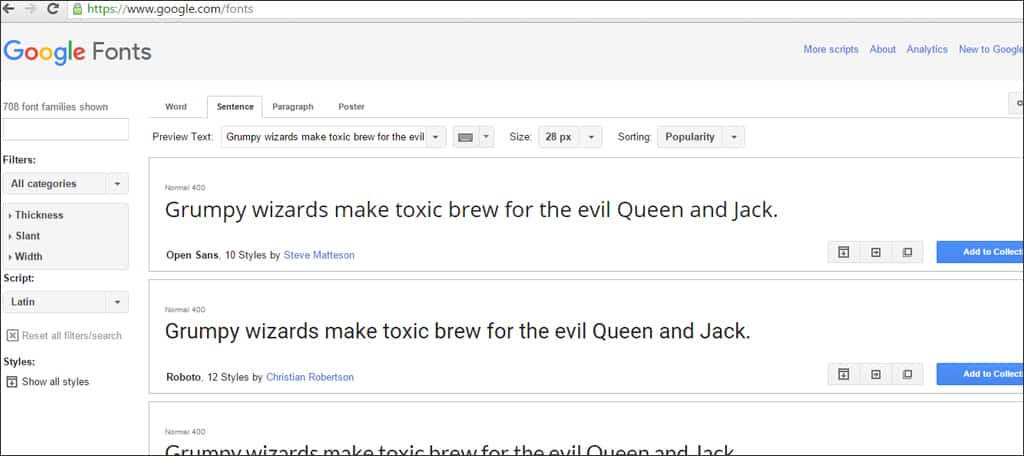Click the 708 font families shown text
The width and height of the screenshot is (1024, 456).
pyautogui.click(x=56, y=106)
